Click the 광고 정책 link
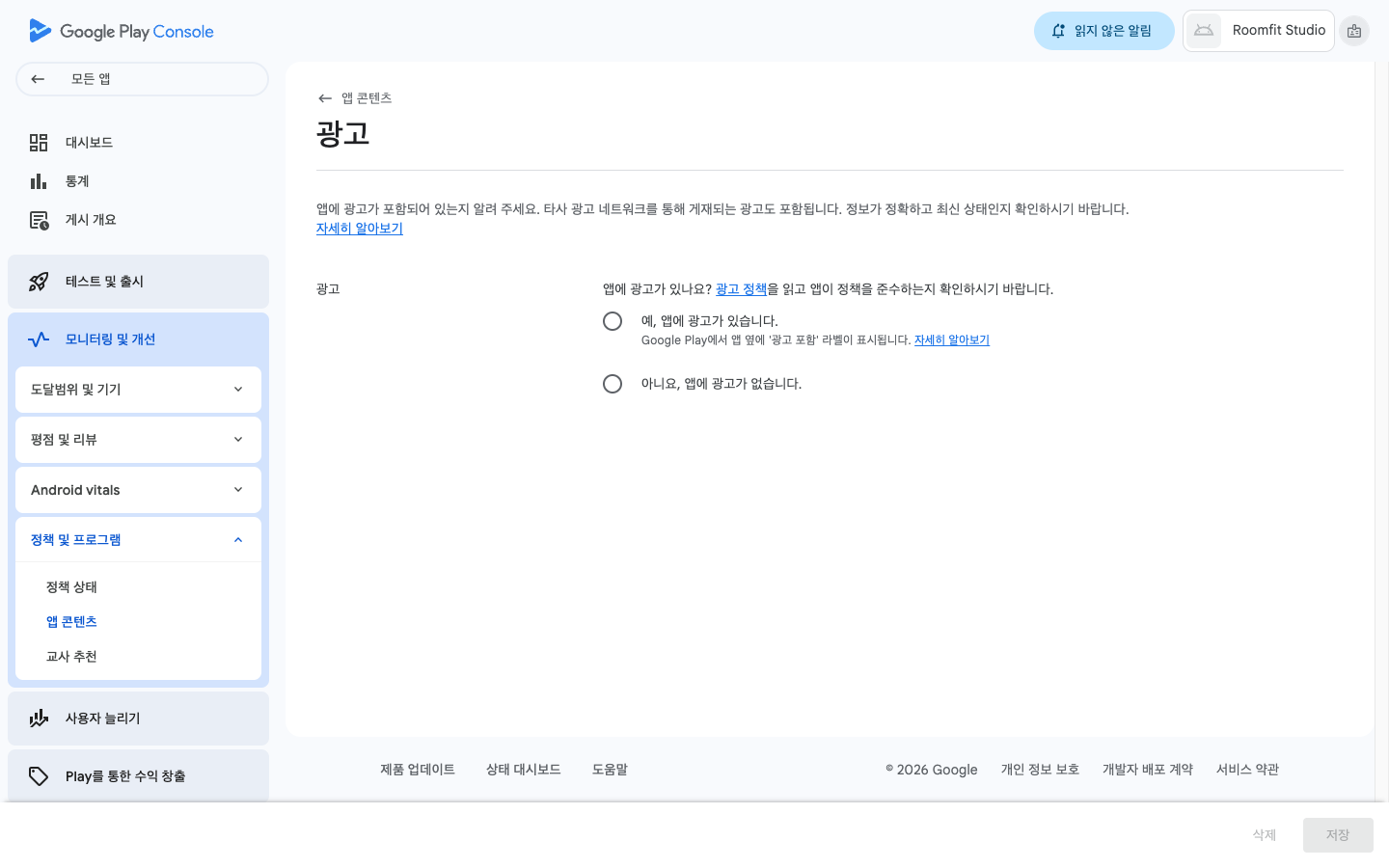1389x868 pixels. pyautogui.click(x=741, y=289)
